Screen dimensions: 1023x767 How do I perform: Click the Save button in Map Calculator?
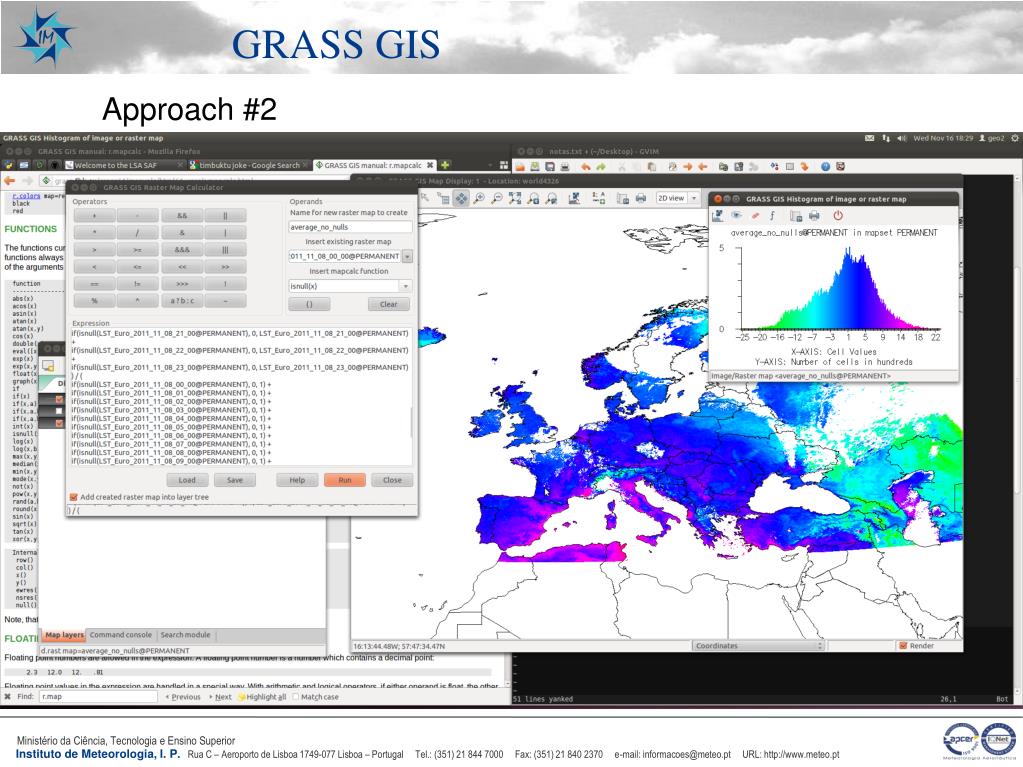(x=235, y=480)
